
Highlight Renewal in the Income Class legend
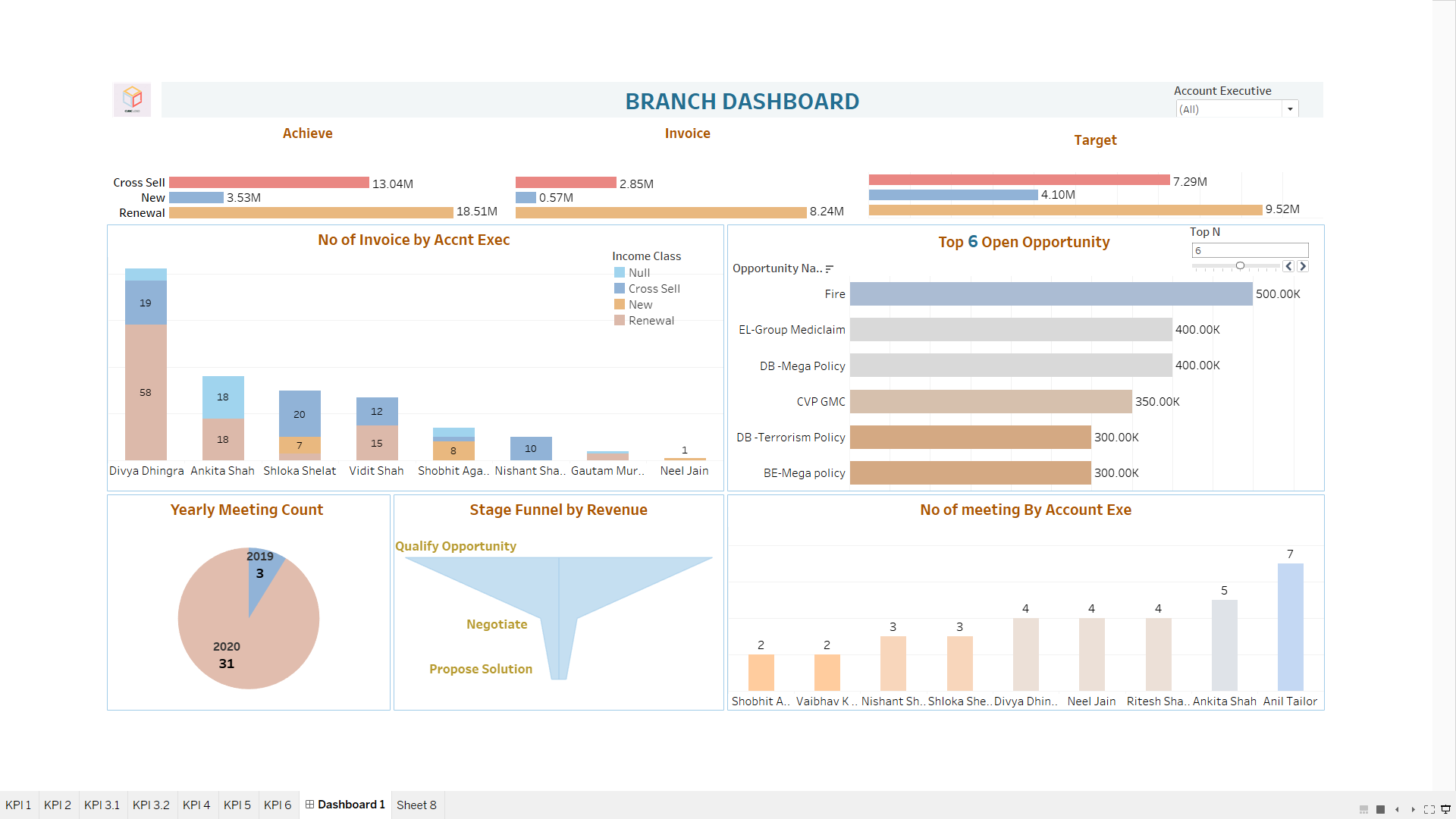[x=650, y=320]
